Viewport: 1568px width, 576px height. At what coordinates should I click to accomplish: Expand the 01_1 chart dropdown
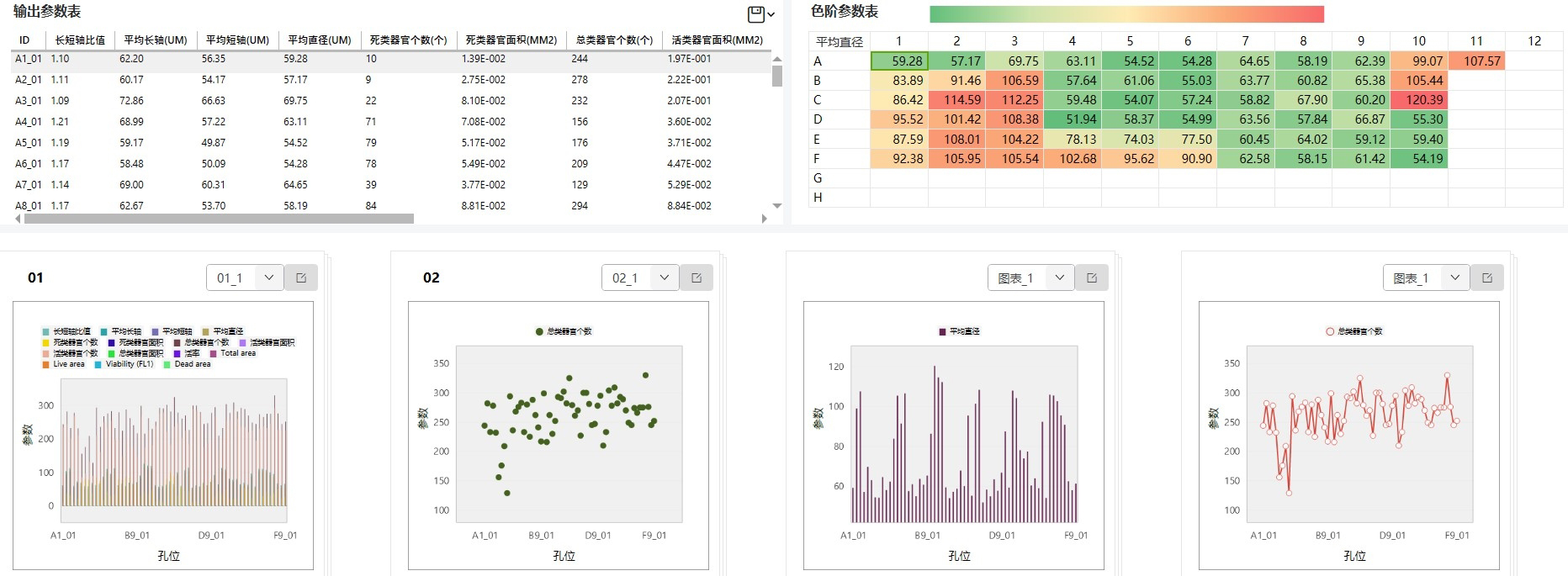point(268,277)
